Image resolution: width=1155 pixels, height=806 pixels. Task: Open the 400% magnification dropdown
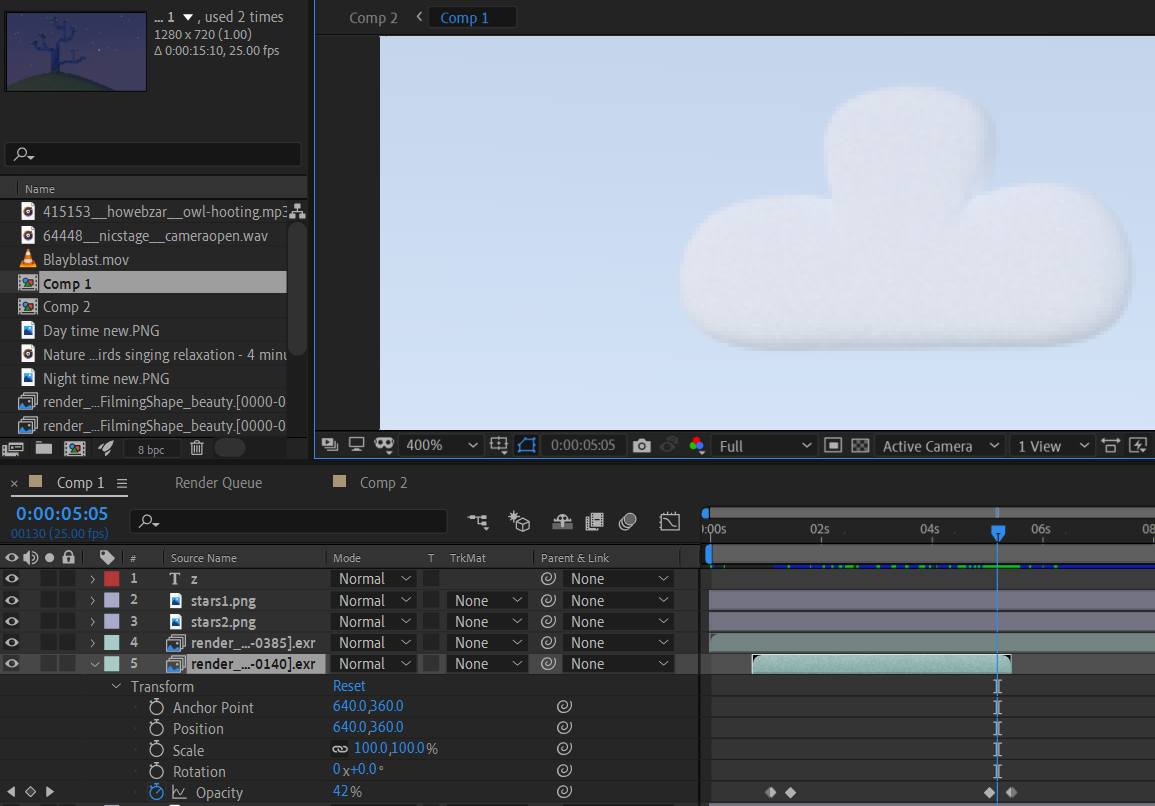pyautogui.click(x=441, y=446)
